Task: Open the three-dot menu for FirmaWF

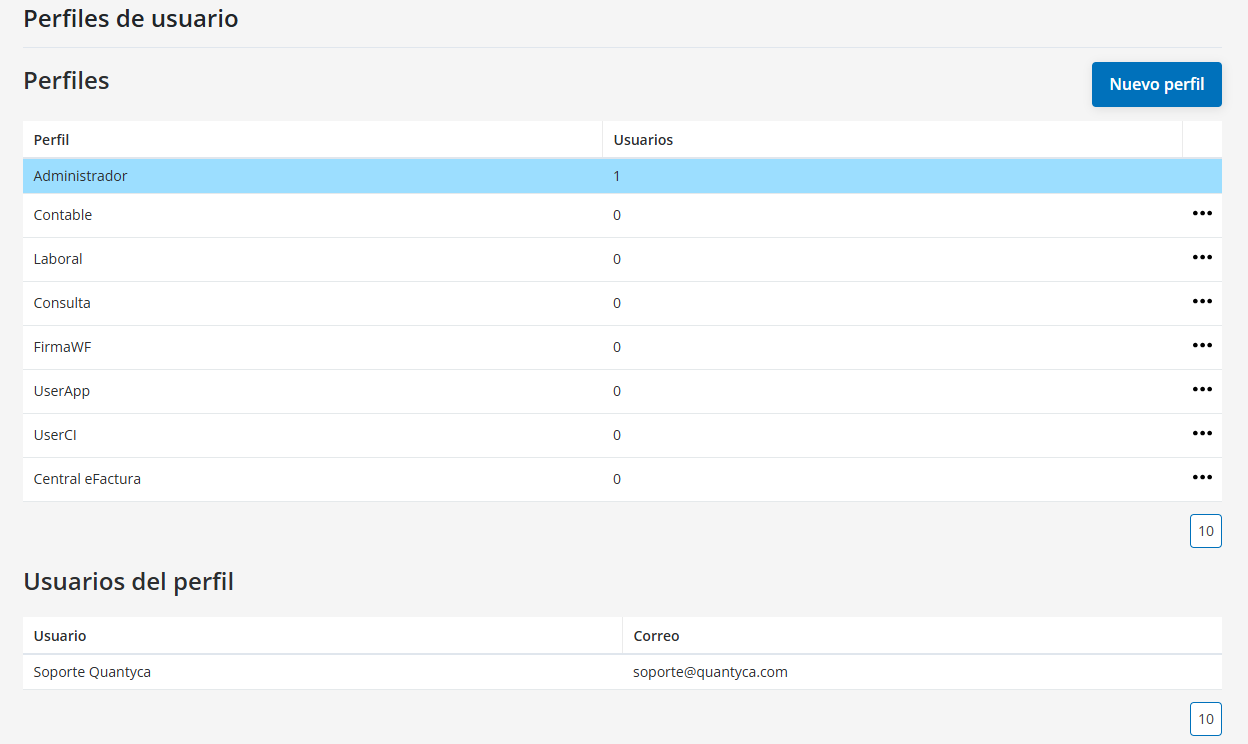Action: (1202, 345)
